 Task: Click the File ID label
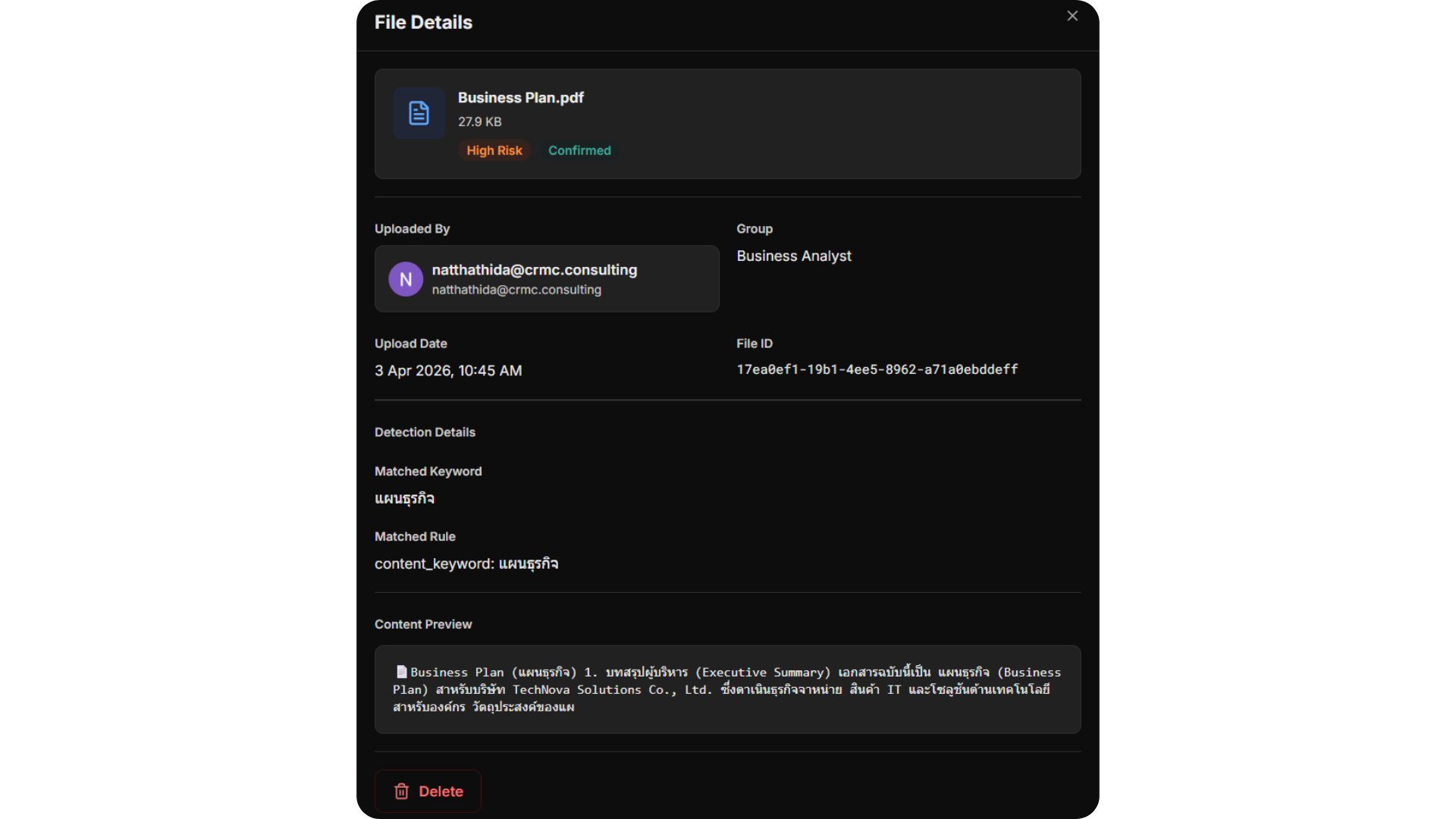pyautogui.click(x=755, y=344)
